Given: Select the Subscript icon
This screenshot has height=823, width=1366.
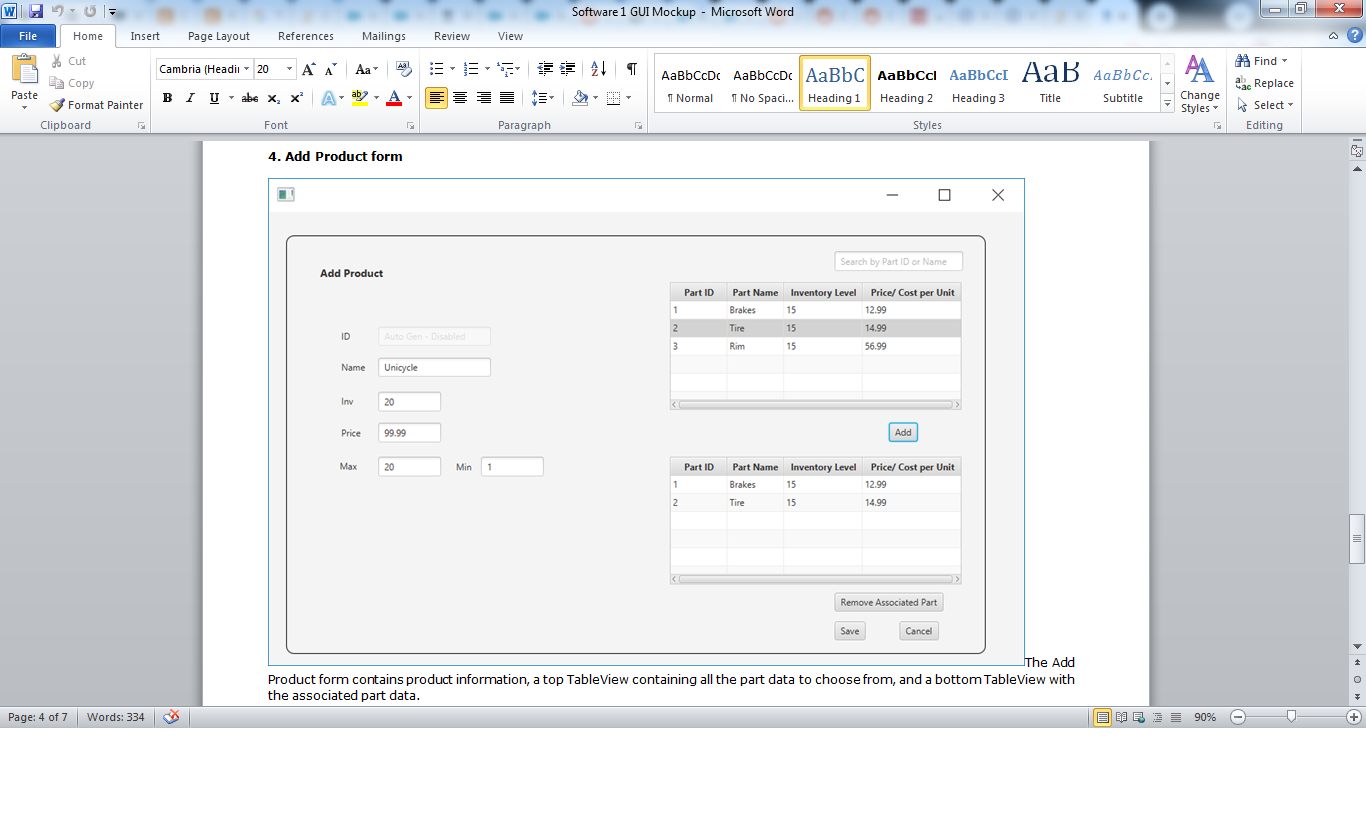Looking at the screenshot, I should (272, 97).
